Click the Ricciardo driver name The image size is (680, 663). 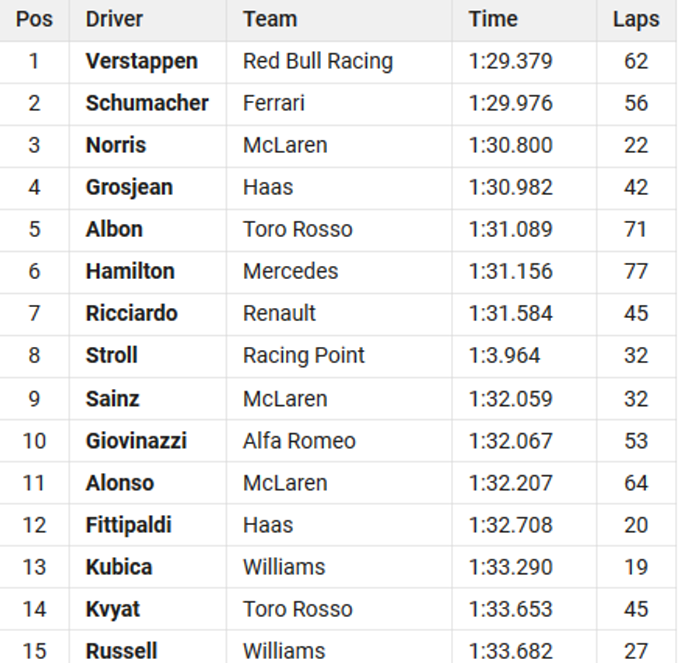coord(131,313)
